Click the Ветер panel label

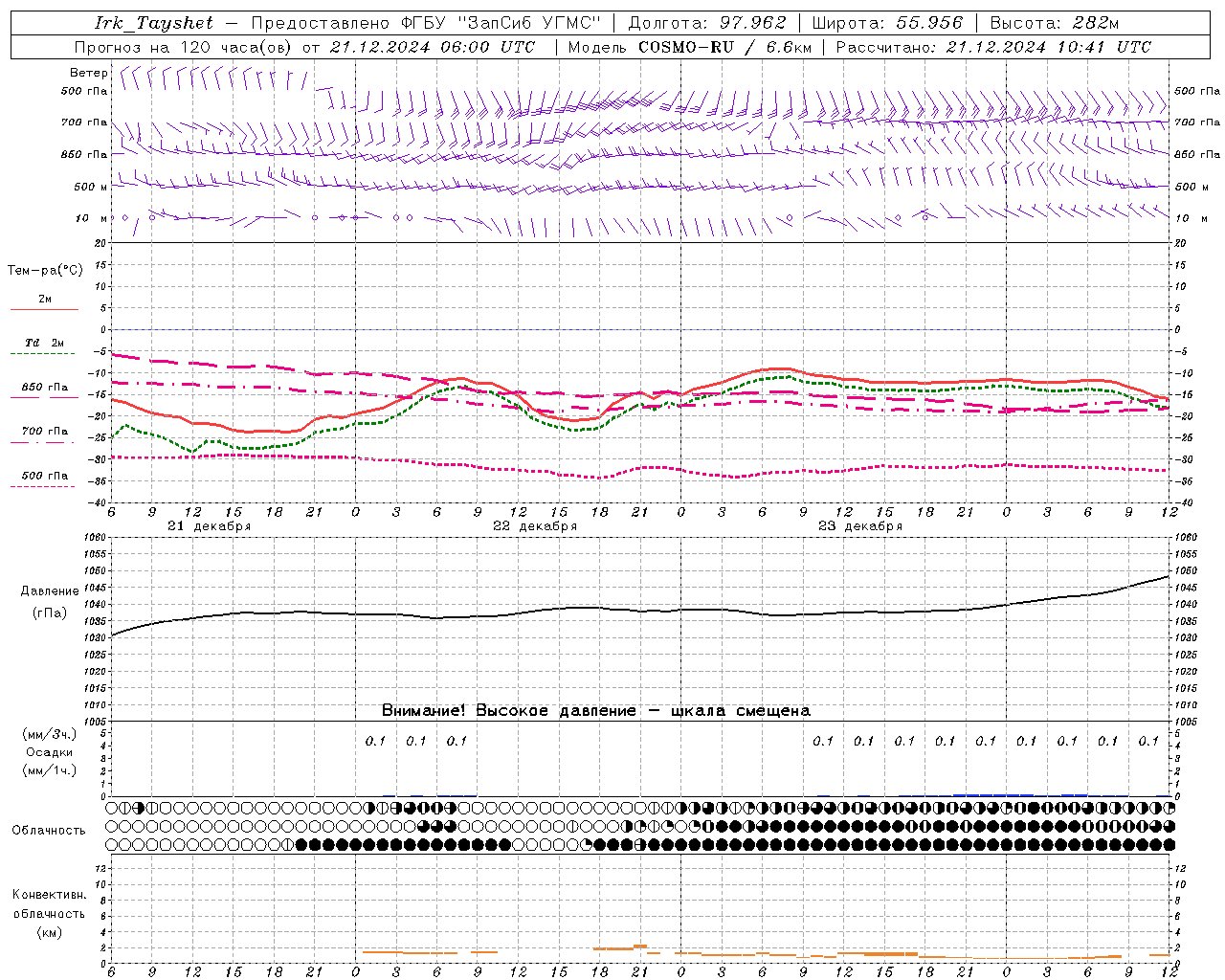pos(89,73)
